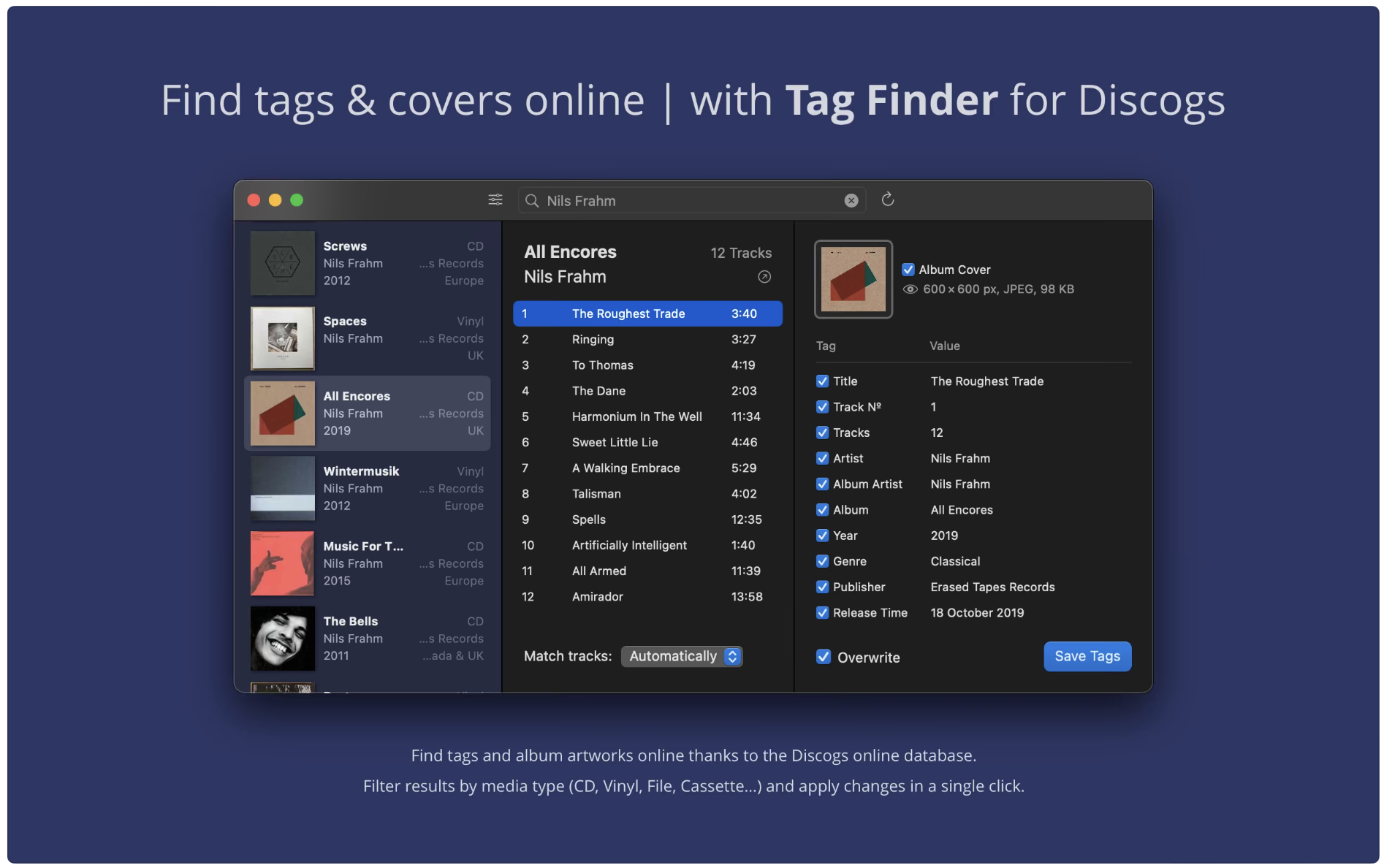The image size is (1384, 868).
Task: Click the Save Tags button
Action: tap(1087, 656)
